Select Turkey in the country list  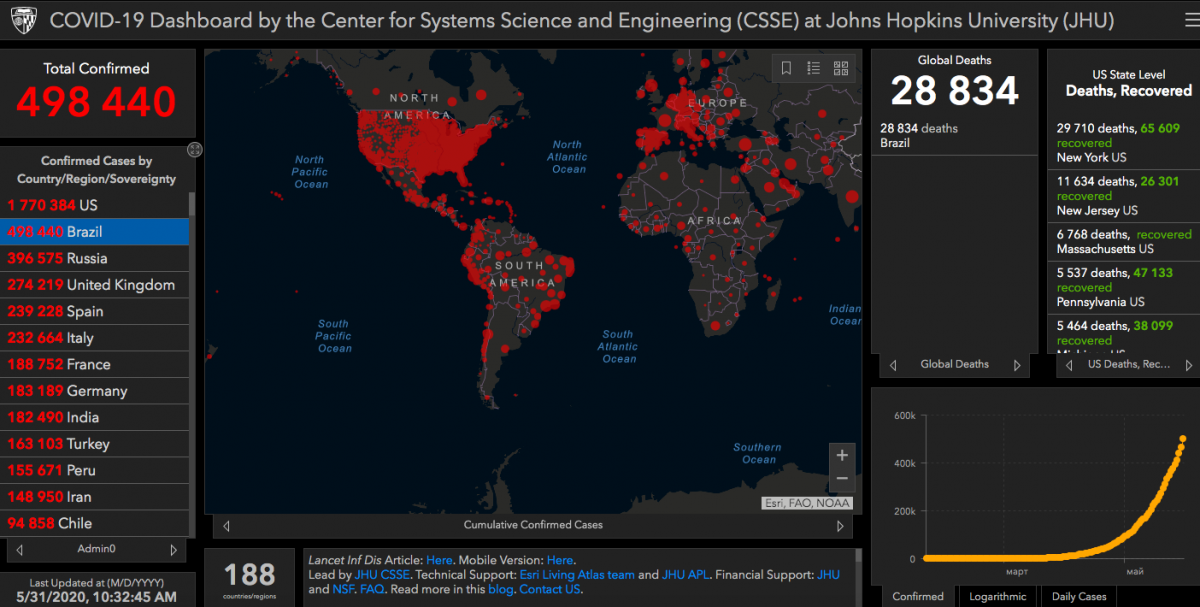click(x=94, y=444)
